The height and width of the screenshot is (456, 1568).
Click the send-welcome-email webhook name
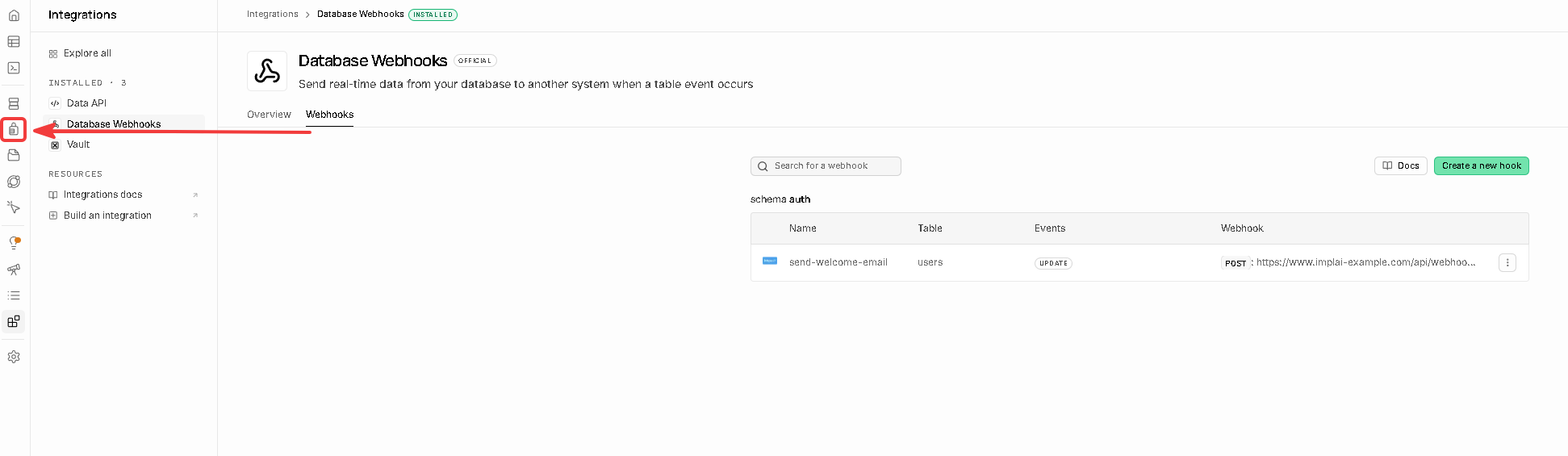(x=838, y=262)
